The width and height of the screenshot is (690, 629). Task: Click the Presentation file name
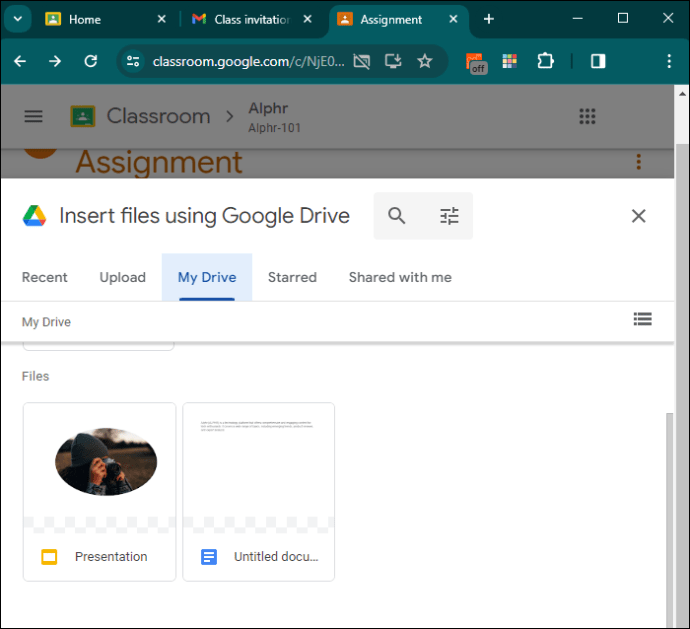pyautogui.click(x=111, y=557)
